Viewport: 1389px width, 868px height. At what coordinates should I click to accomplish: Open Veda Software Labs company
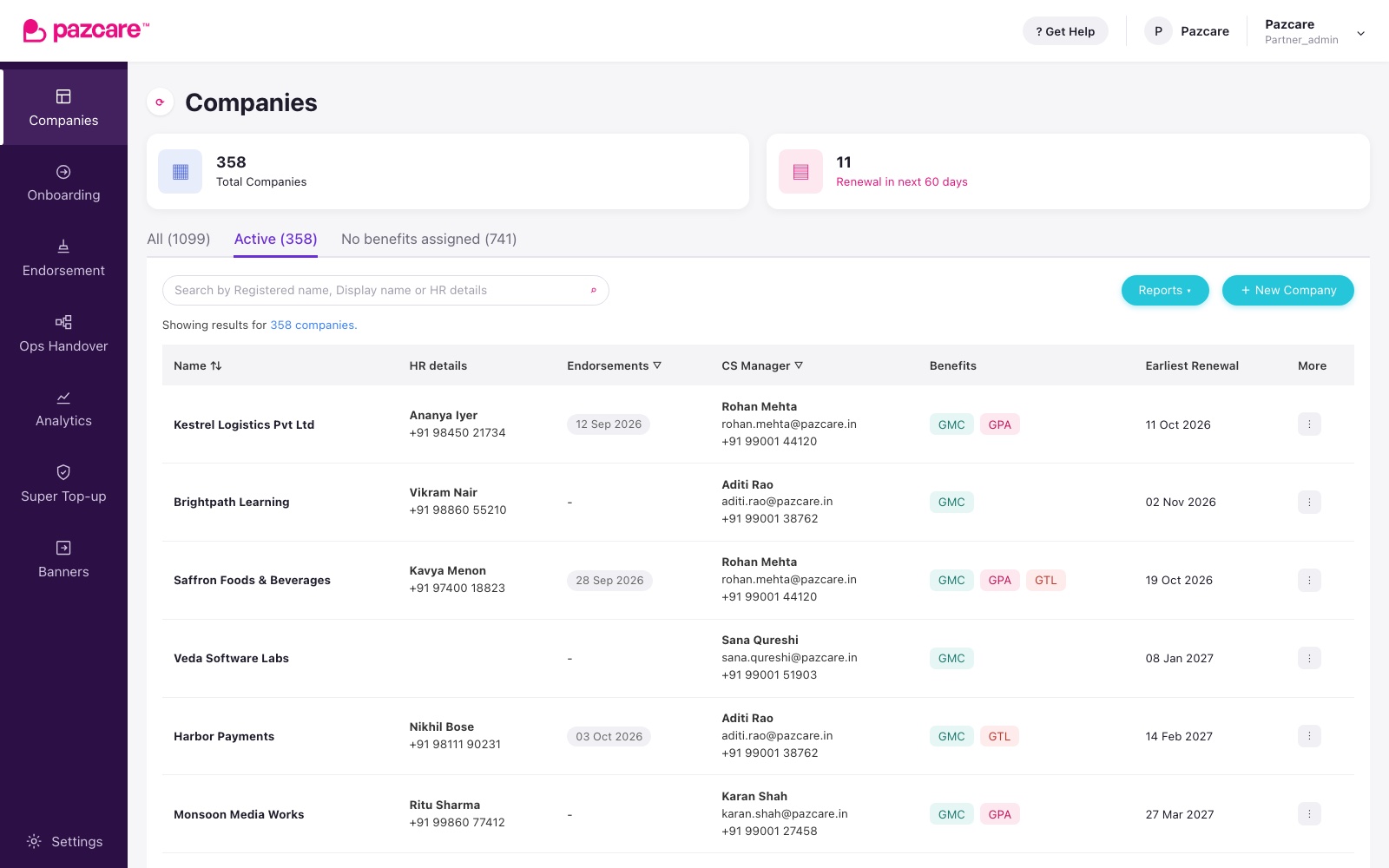[231, 658]
